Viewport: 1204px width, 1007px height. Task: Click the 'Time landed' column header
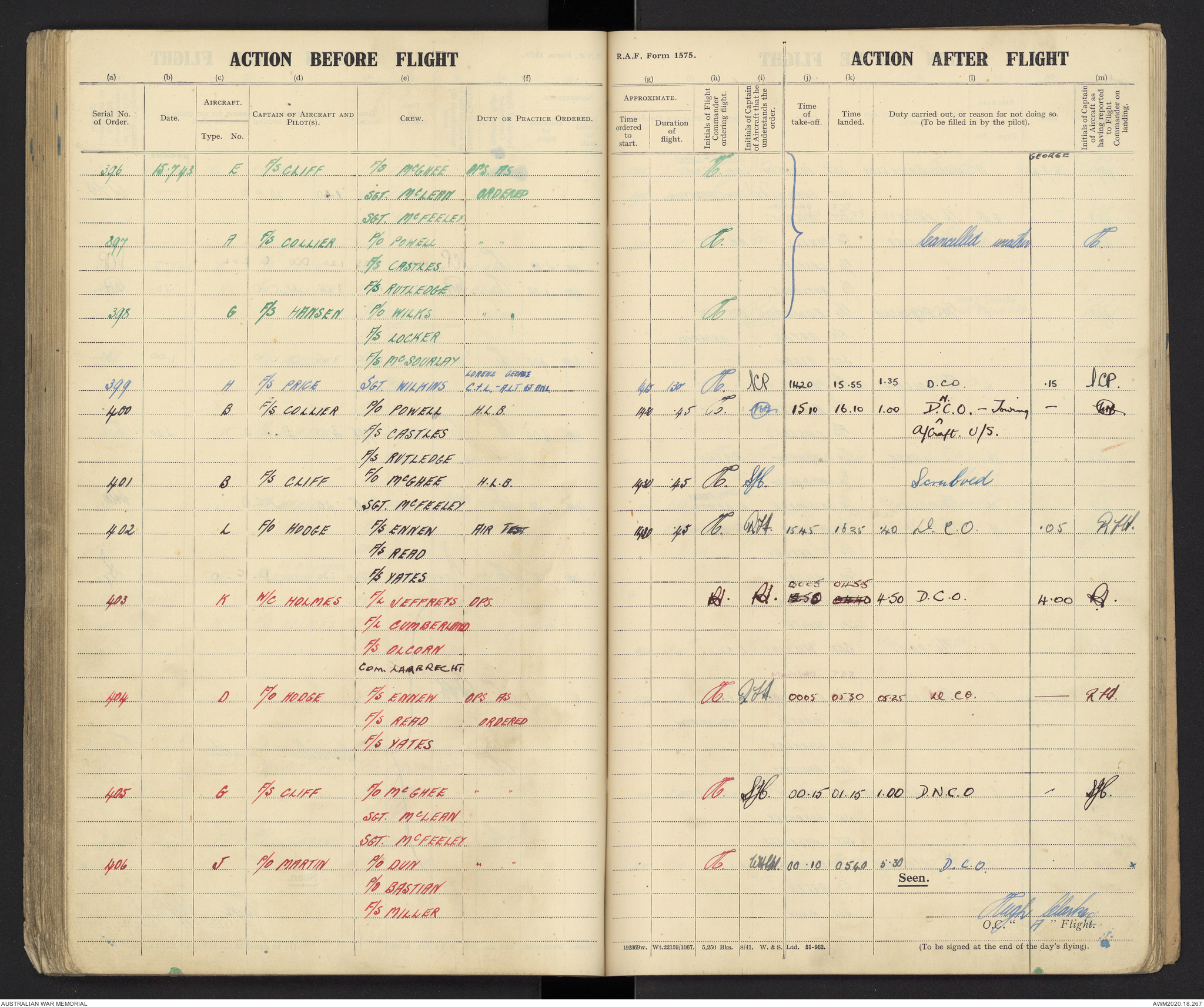851,118
